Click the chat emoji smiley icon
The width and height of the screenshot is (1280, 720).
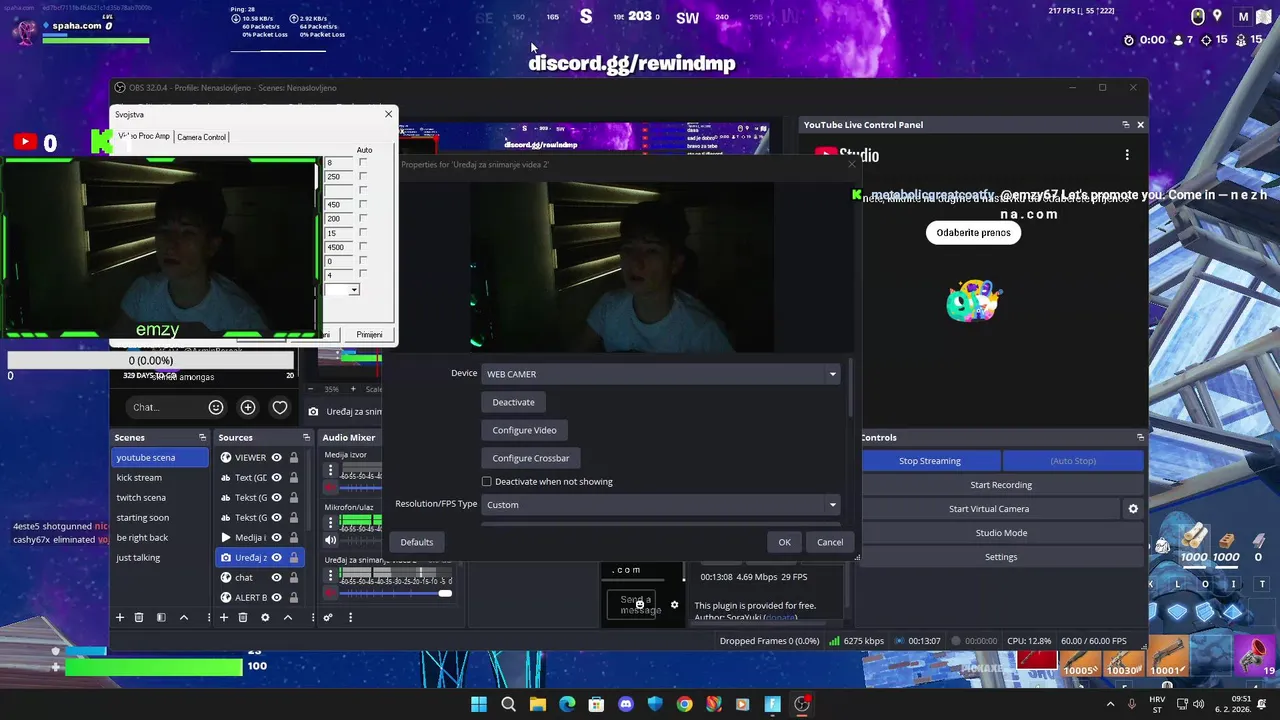click(216, 407)
